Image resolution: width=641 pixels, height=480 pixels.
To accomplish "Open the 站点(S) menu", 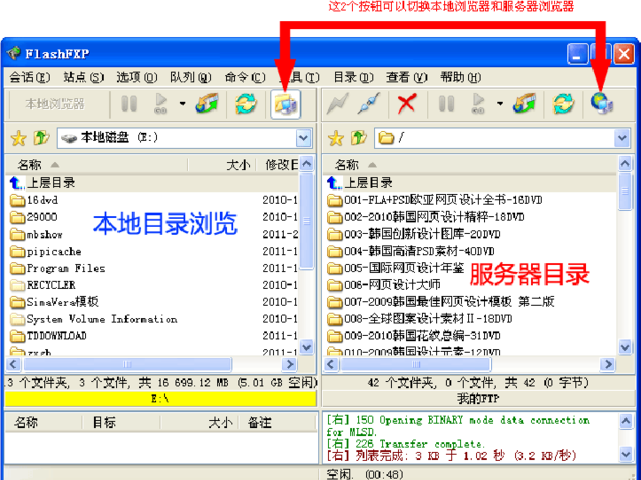I will point(83,77).
